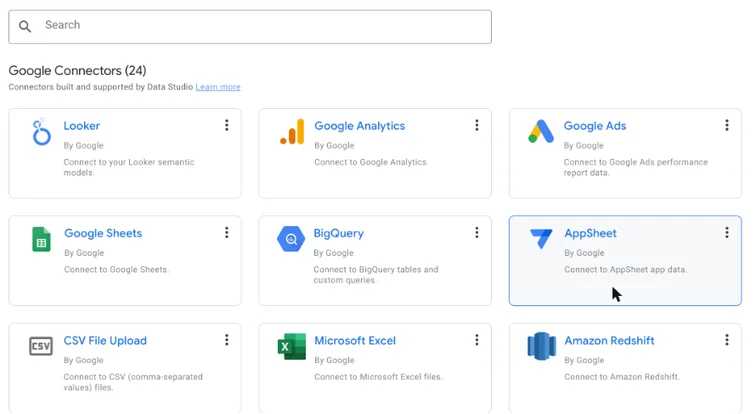
Task: Open the AppSheet card three-dot menu
Action: point(727,233)
